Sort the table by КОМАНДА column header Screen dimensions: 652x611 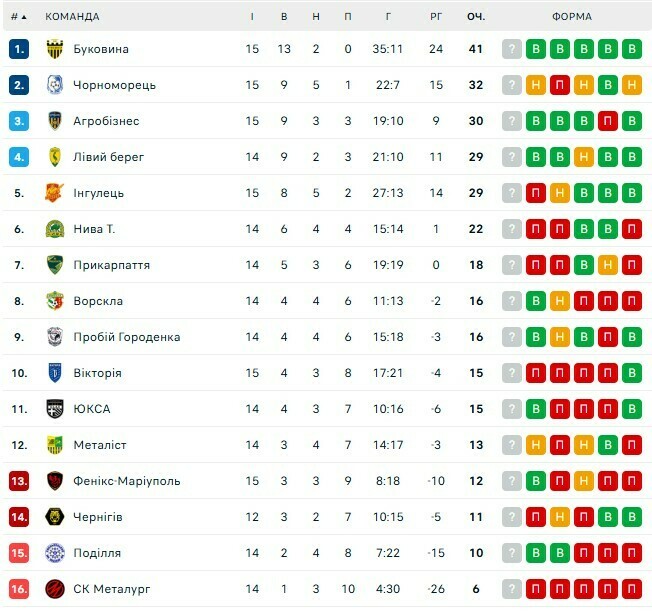pyautogui.click(x=72, y=17)
